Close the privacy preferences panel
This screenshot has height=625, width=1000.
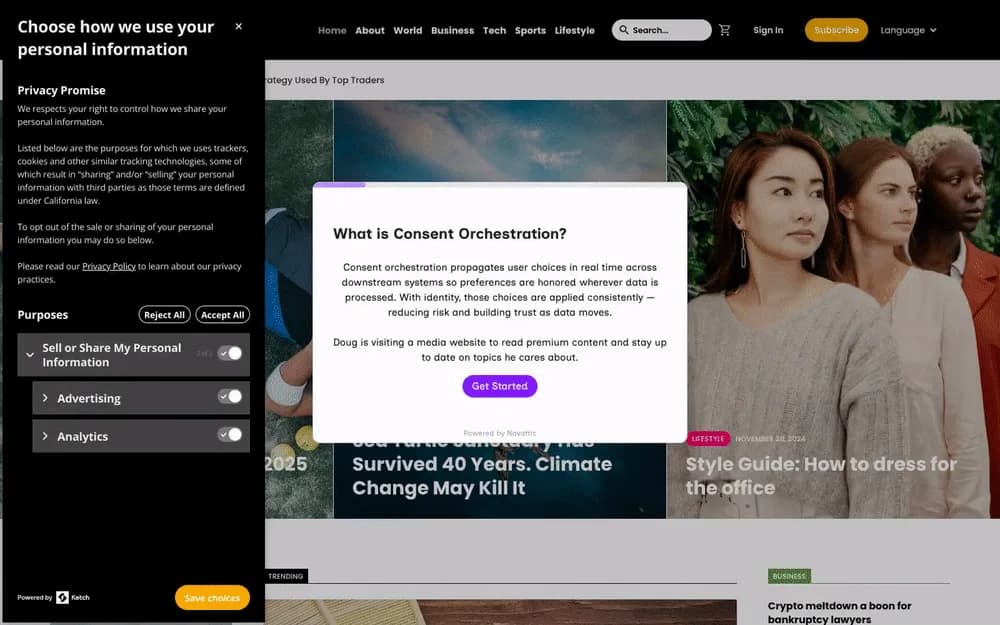point(239,27)
